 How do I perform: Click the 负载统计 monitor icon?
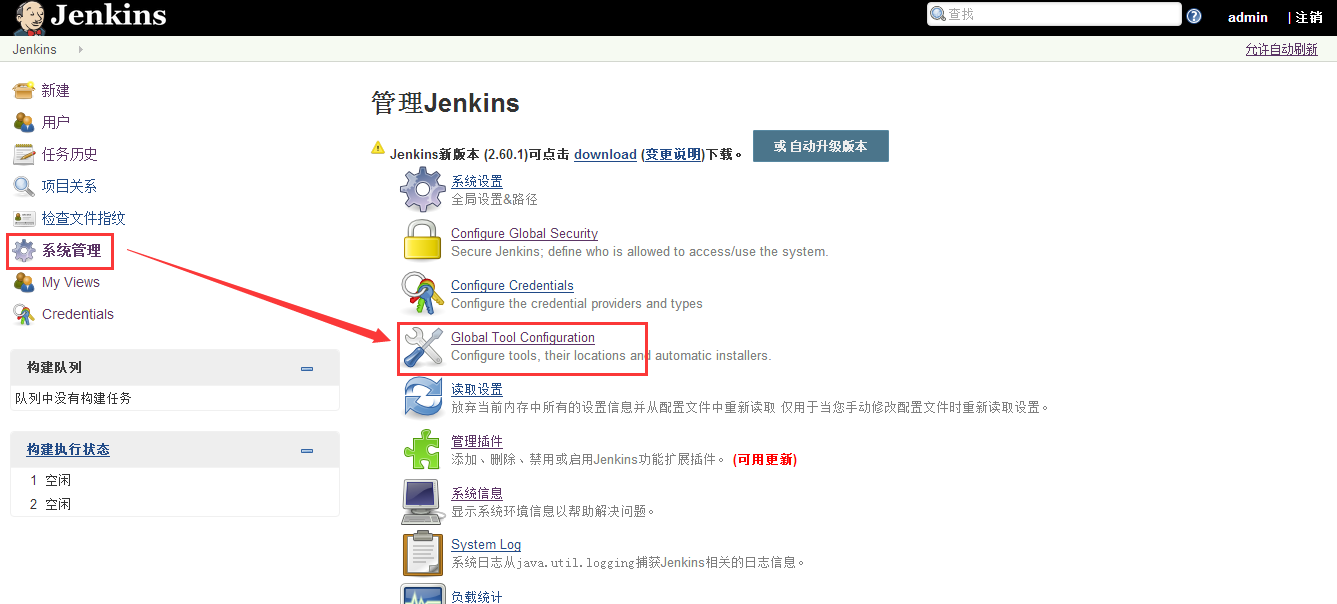tap(423, 594)
